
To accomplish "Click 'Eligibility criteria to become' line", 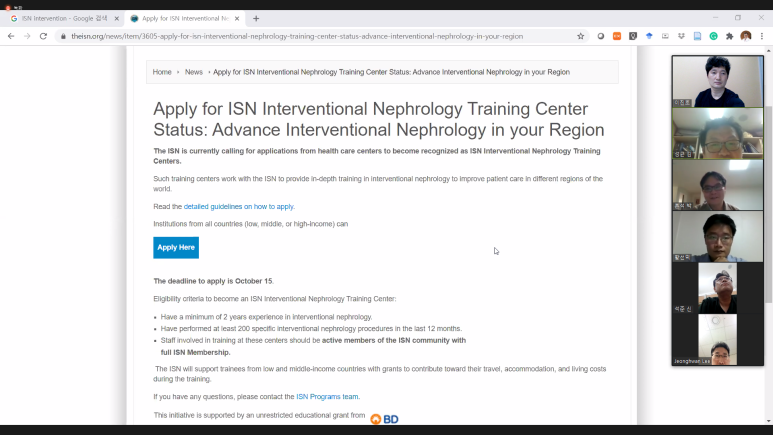I will coord(275,299).
